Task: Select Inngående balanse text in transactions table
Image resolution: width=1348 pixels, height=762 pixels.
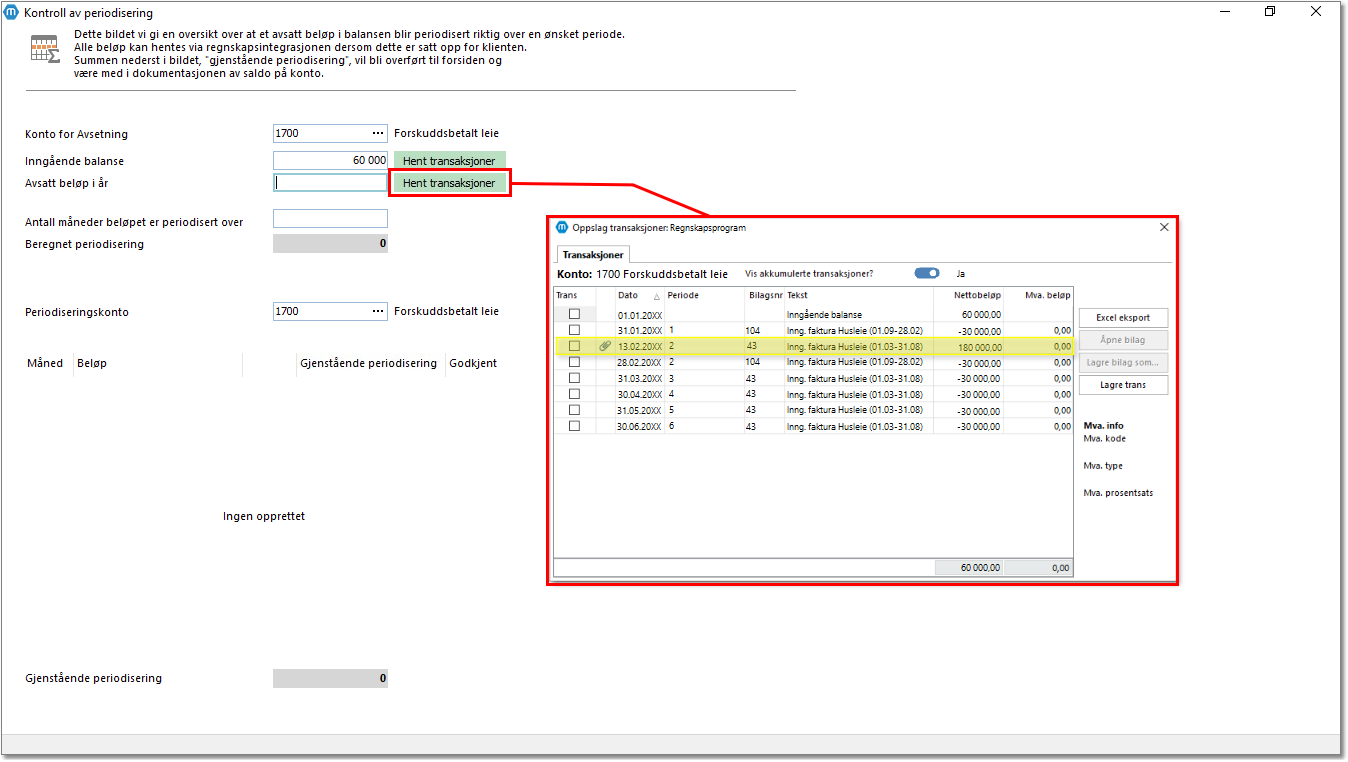Action: (824, 314)
